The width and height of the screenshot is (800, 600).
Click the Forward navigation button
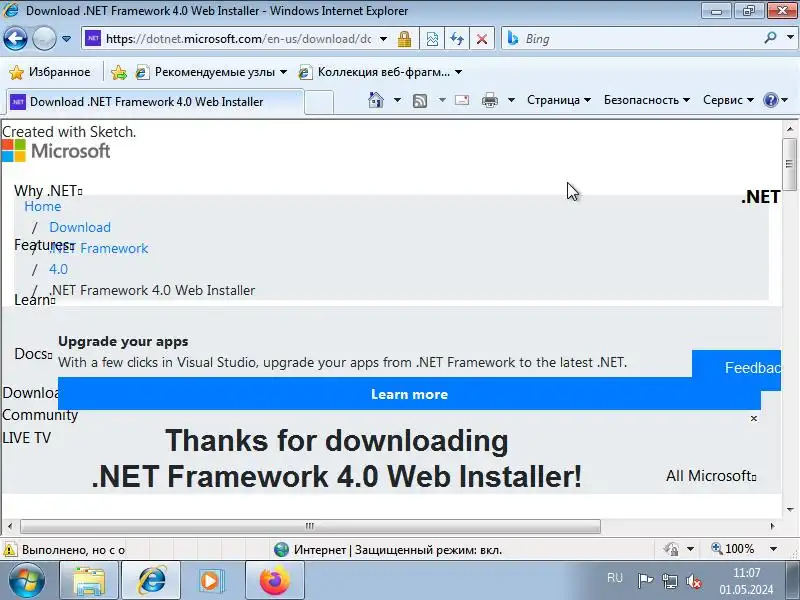(x=44, y=39)
